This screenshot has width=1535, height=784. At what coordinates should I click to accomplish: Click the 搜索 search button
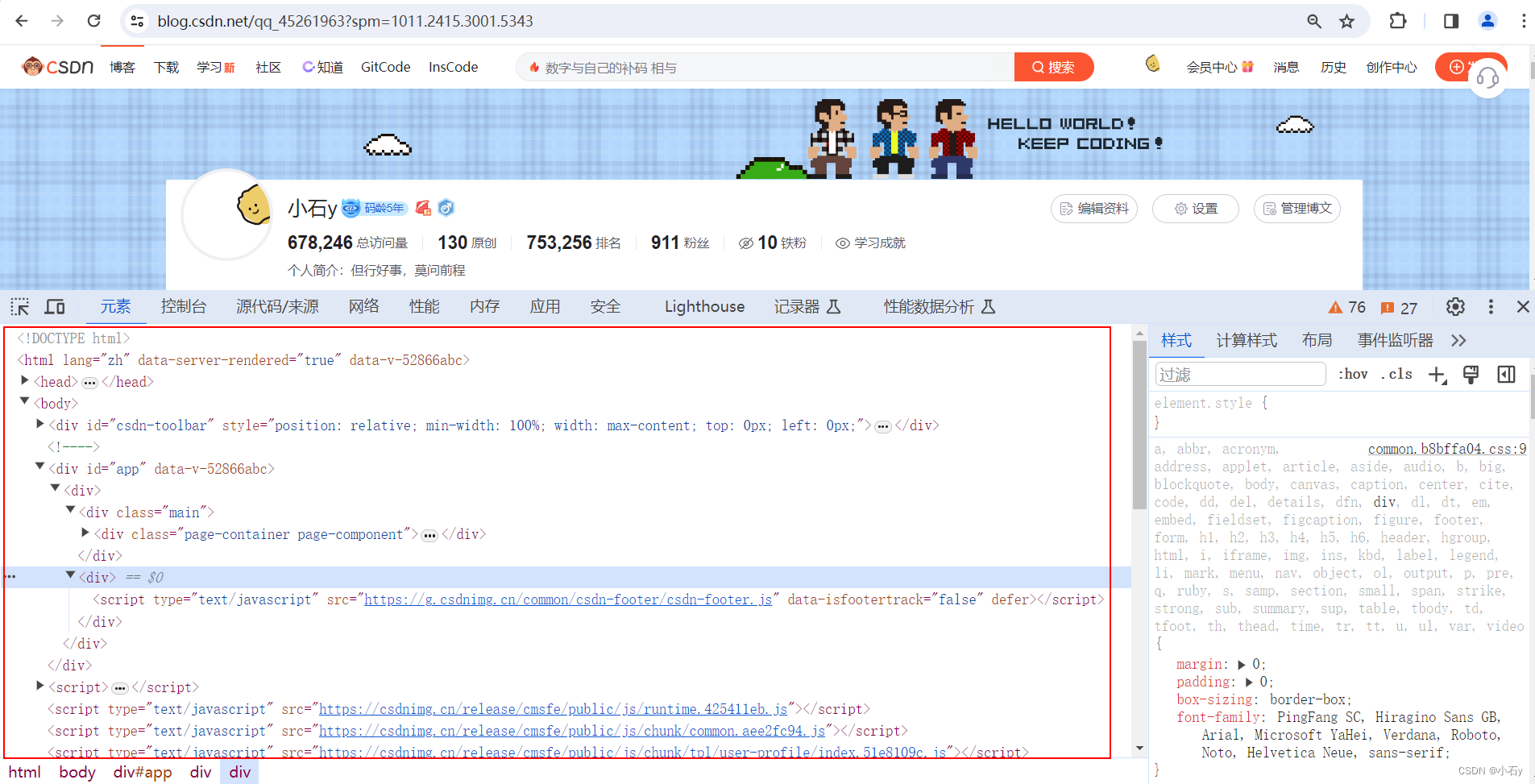click(x=1054, y=68)
